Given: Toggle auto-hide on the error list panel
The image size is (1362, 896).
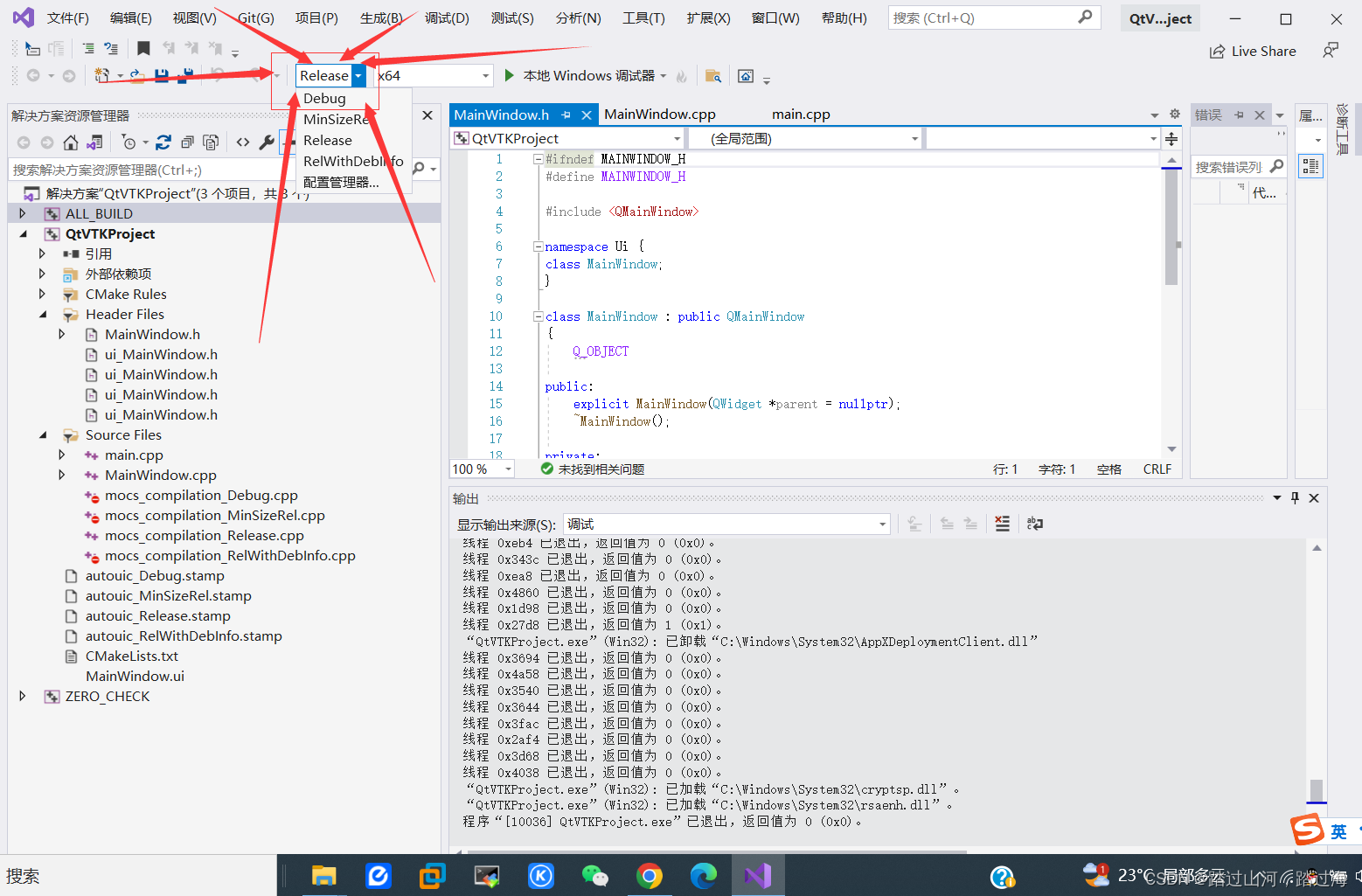Looking at the screenshot, I should pos(1238,115).
